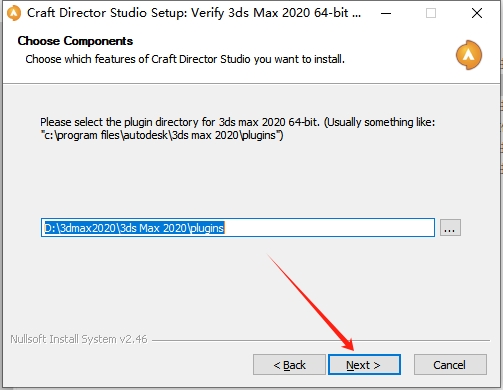Image resolution: width=503 pixels, height=390 pixels.
Task: Close the setup window
Action: coord(477,13)
